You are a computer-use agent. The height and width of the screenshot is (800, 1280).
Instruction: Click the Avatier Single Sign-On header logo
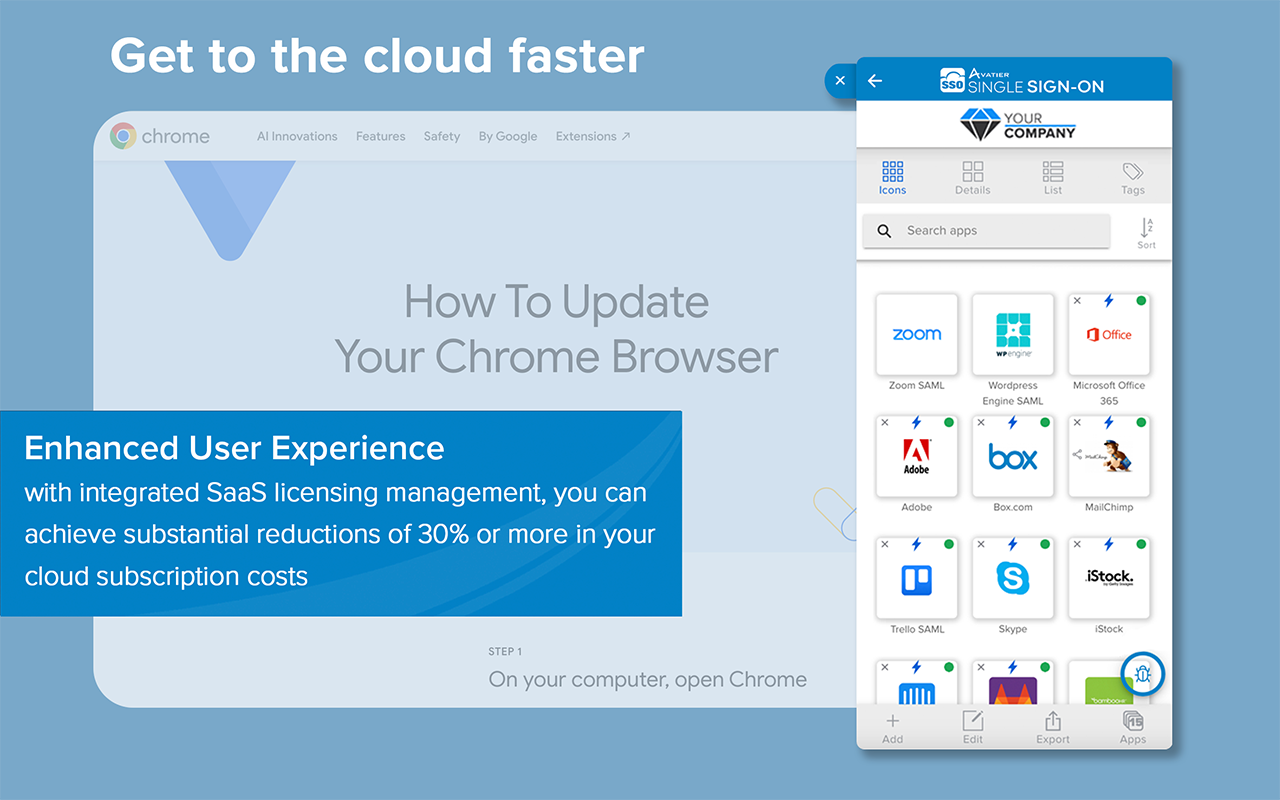tap(1022, 81)
